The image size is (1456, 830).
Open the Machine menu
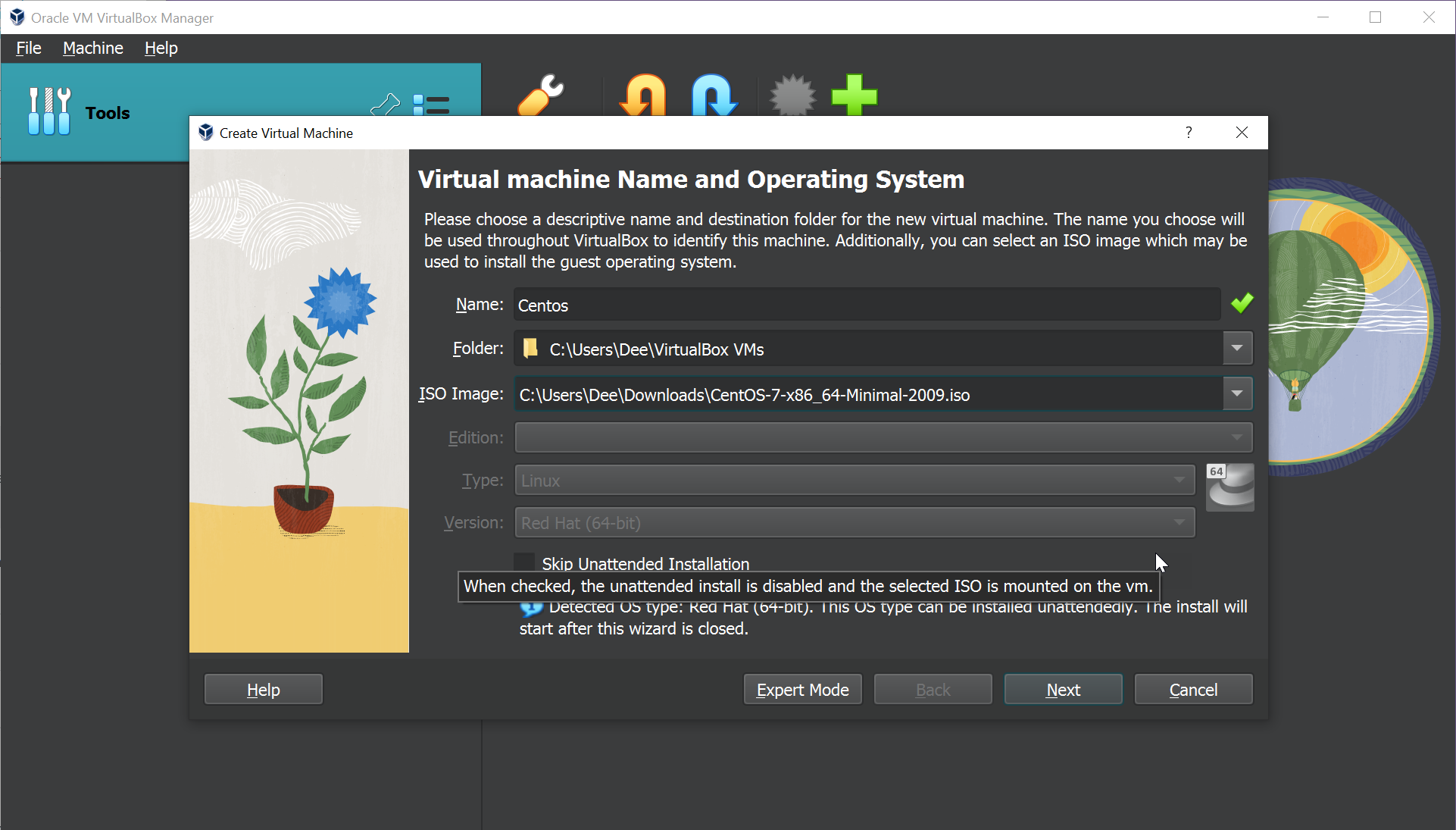pos(92,48)
